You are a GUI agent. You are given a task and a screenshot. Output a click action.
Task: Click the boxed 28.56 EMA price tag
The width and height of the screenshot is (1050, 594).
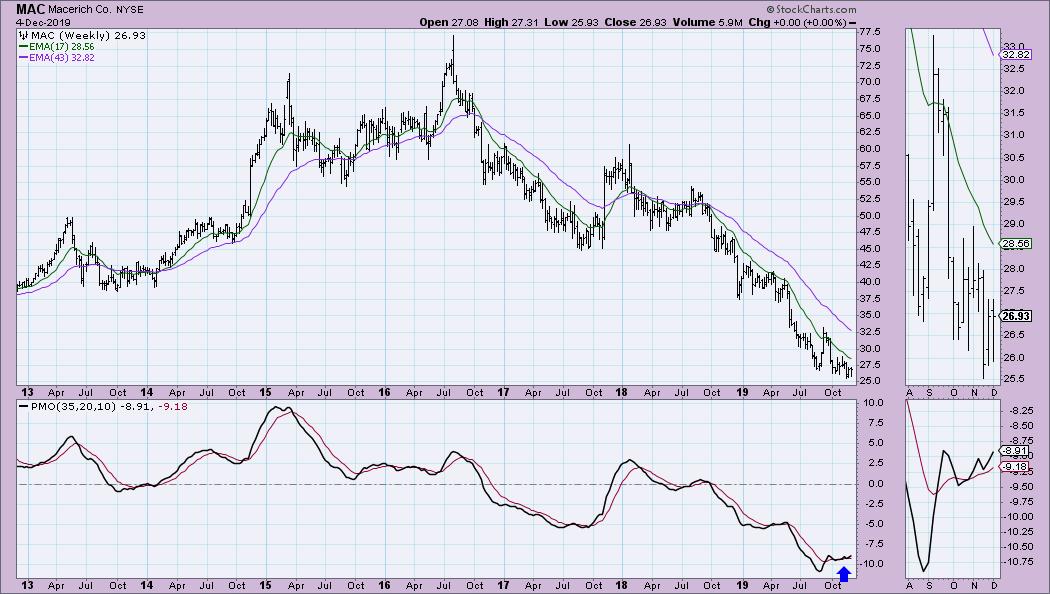(1016, 244)
